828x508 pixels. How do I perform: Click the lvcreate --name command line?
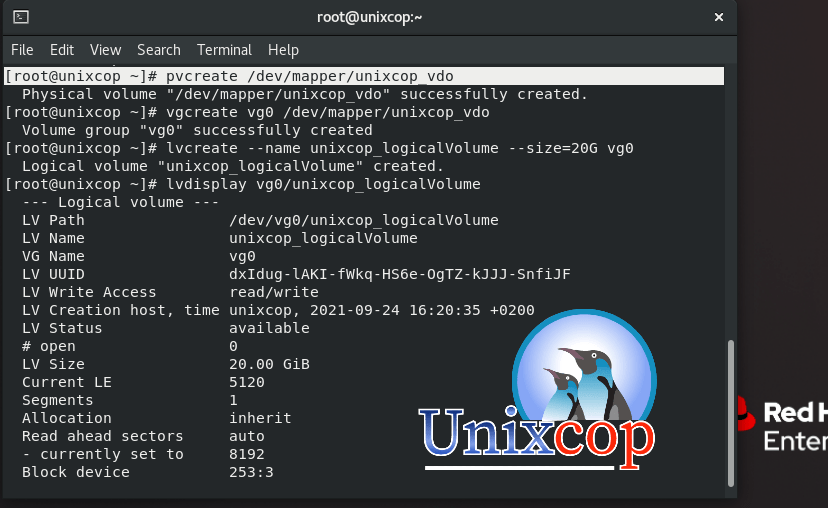[x=319, y=148]
